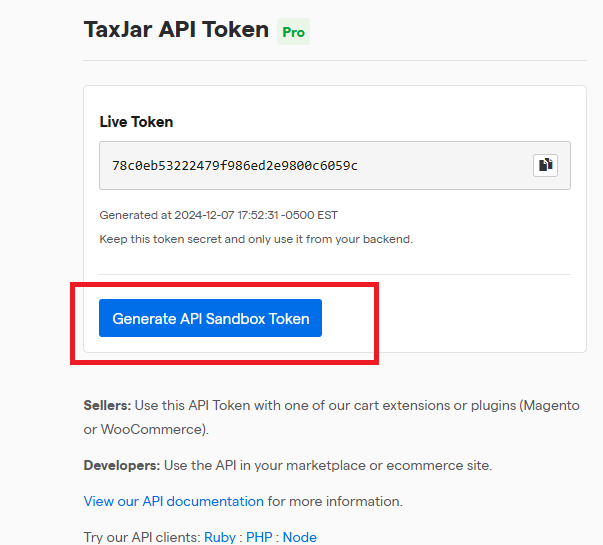Screen dimensions: 603x545
Task: Click the Keep this token secret note
Action: (x=256, y=239)
